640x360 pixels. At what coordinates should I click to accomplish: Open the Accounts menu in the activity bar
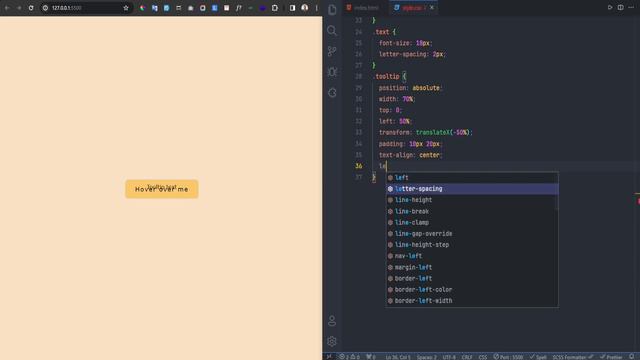pos(332,321)
